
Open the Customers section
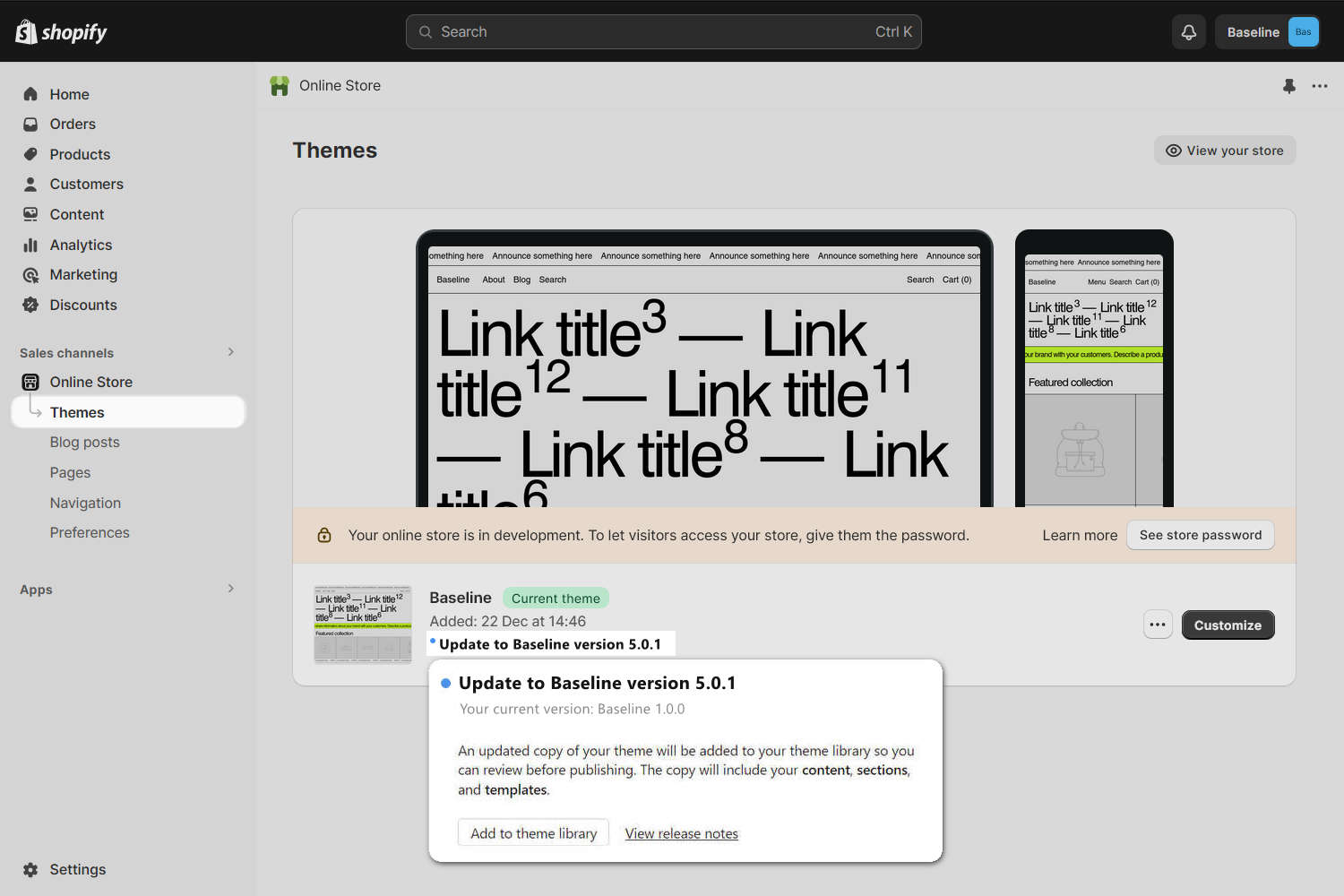[x=86, y=184]
